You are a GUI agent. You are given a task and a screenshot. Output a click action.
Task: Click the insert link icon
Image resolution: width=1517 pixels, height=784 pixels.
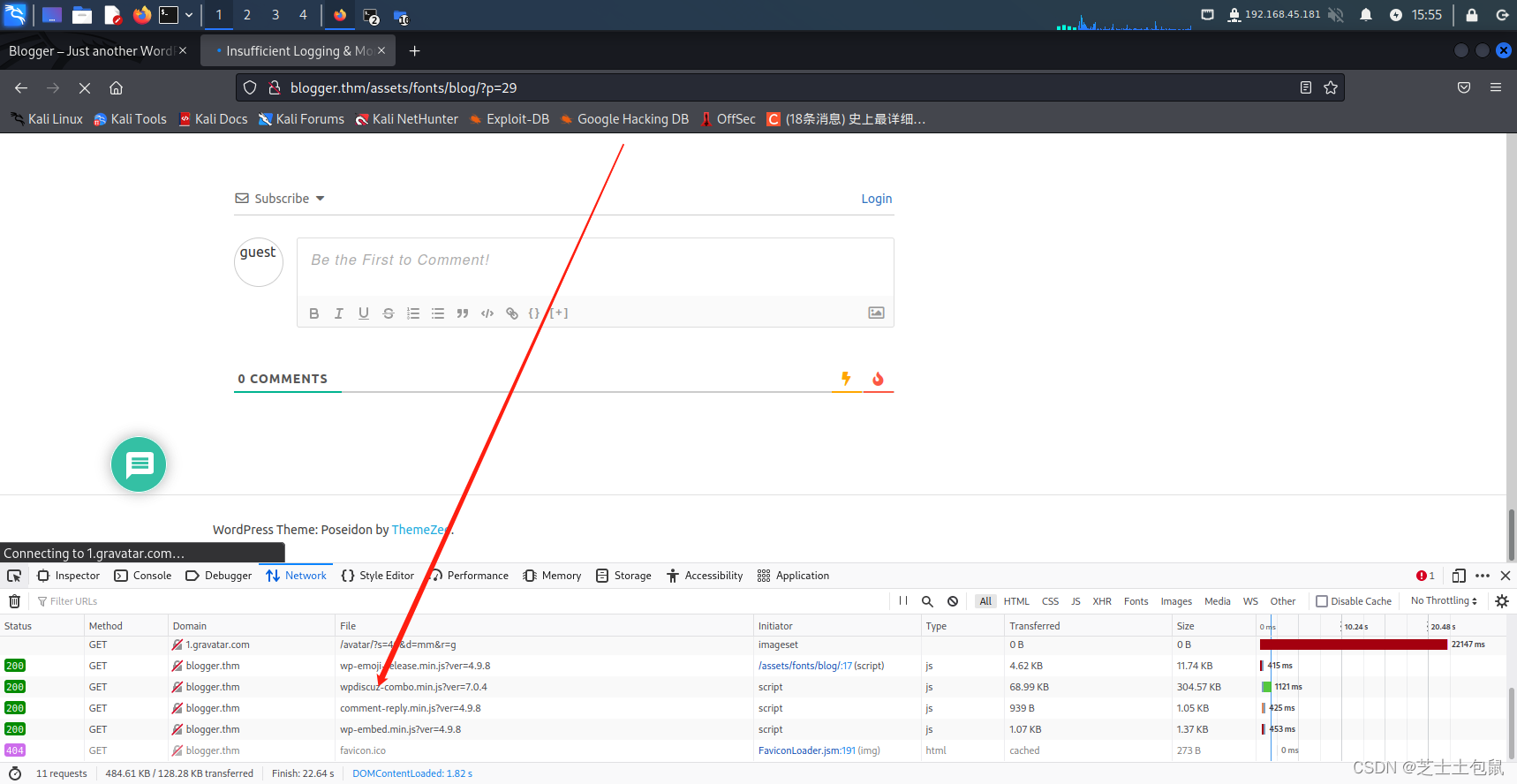click(x=511, y=313)
